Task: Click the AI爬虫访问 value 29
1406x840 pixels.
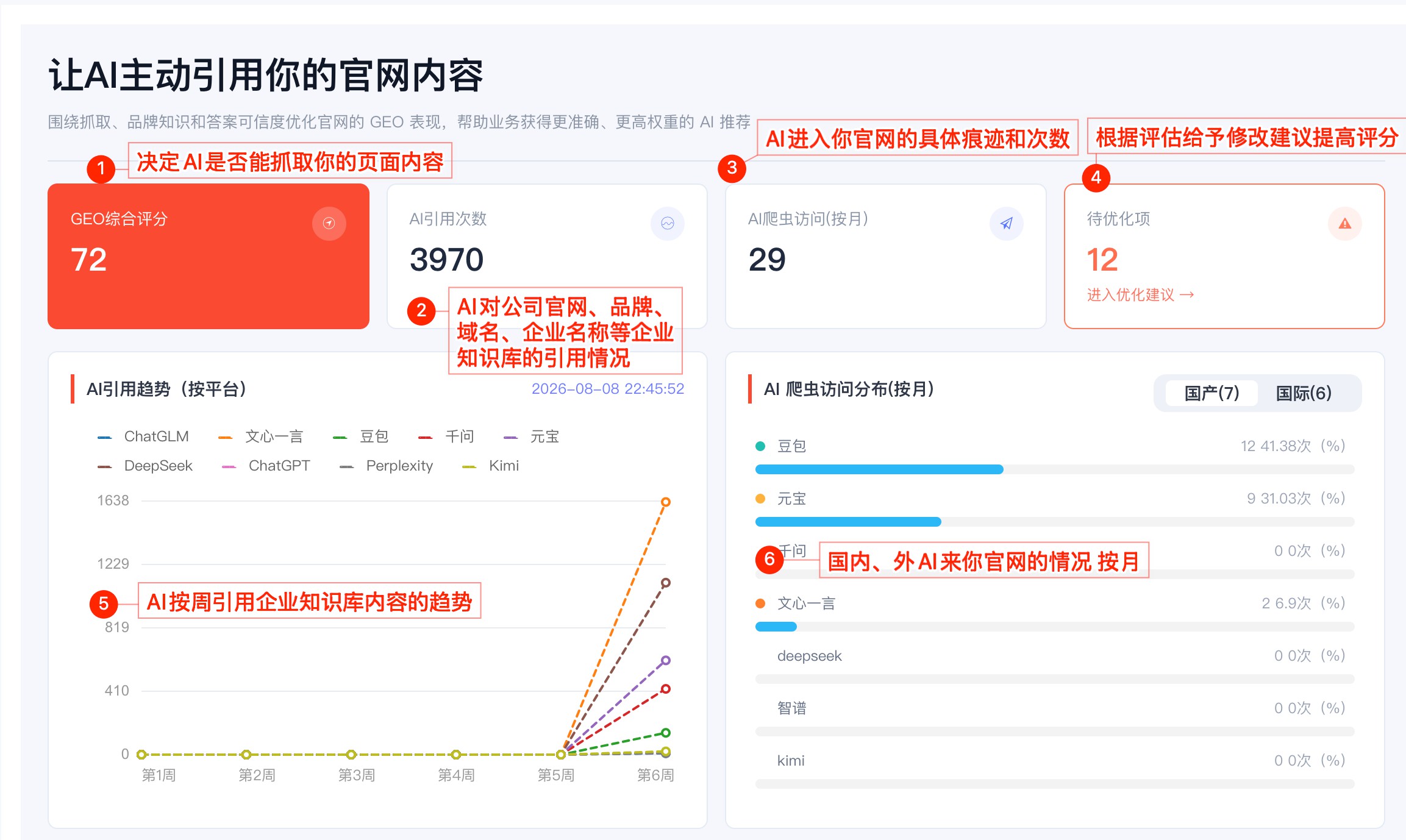Action: (x=767, y=260)
